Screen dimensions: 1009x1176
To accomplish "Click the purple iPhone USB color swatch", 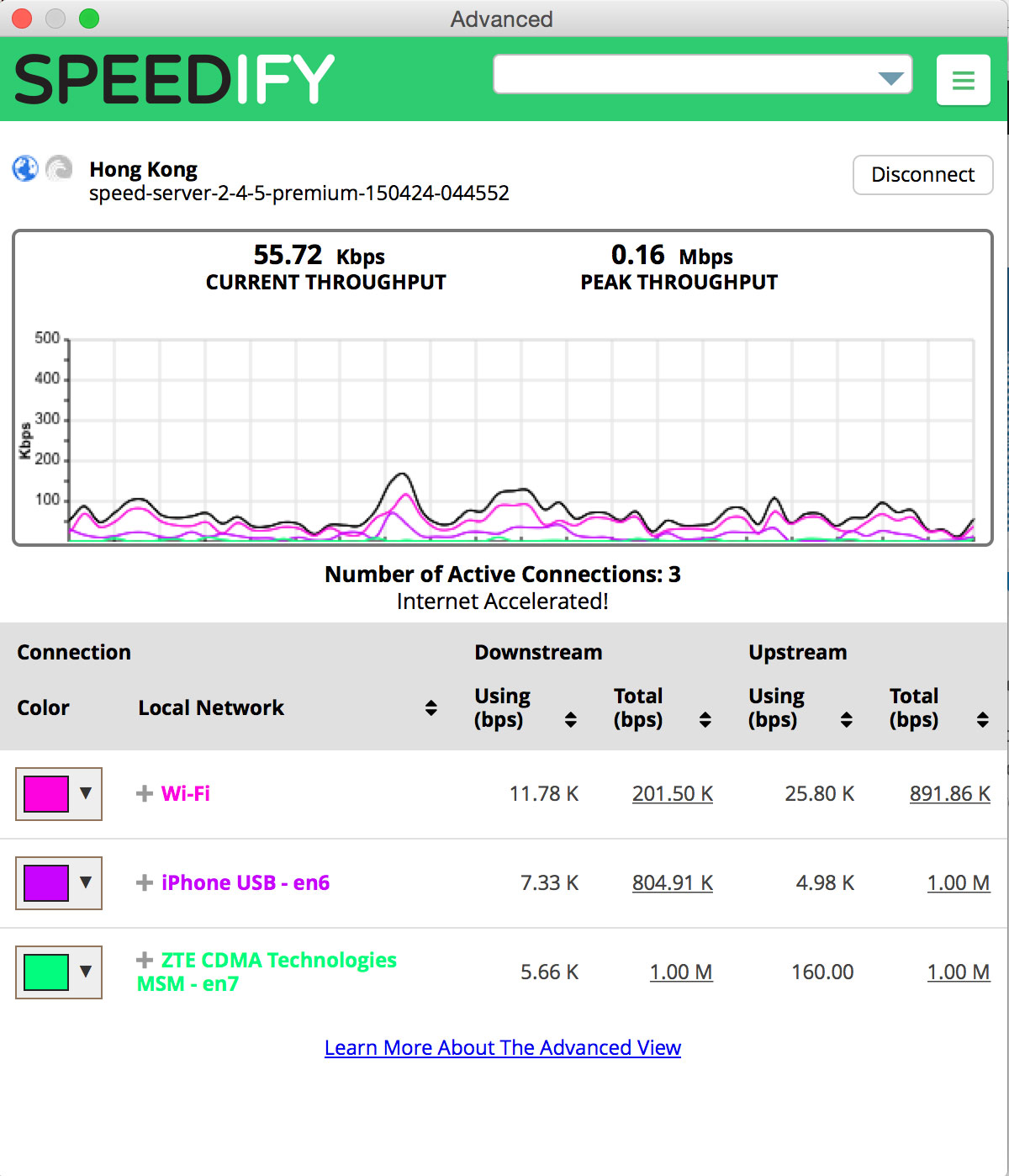I will 46,882.
